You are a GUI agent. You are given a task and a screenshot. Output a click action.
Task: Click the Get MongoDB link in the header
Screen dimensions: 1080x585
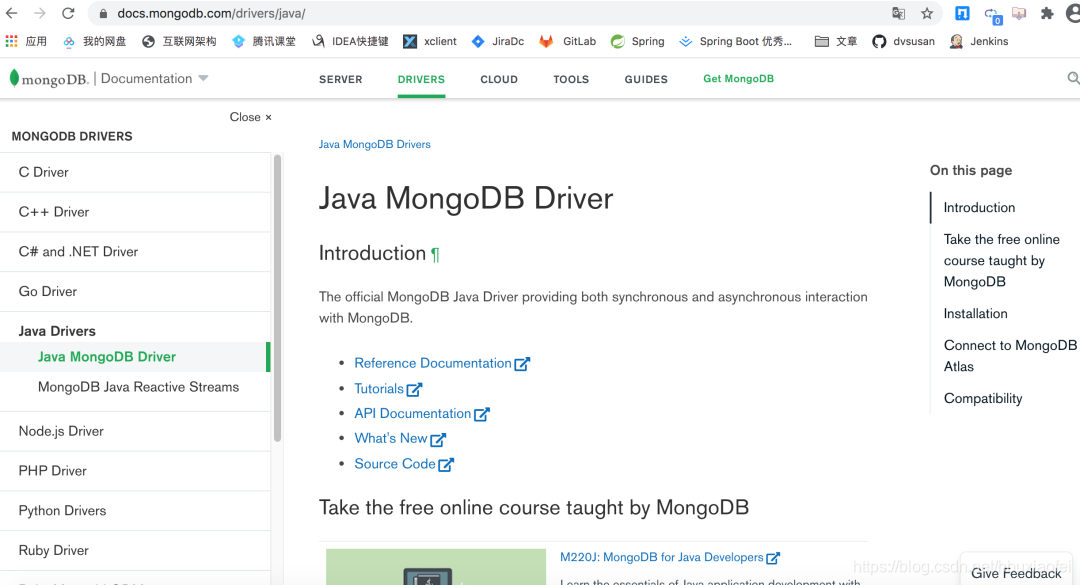coord(738,79)
